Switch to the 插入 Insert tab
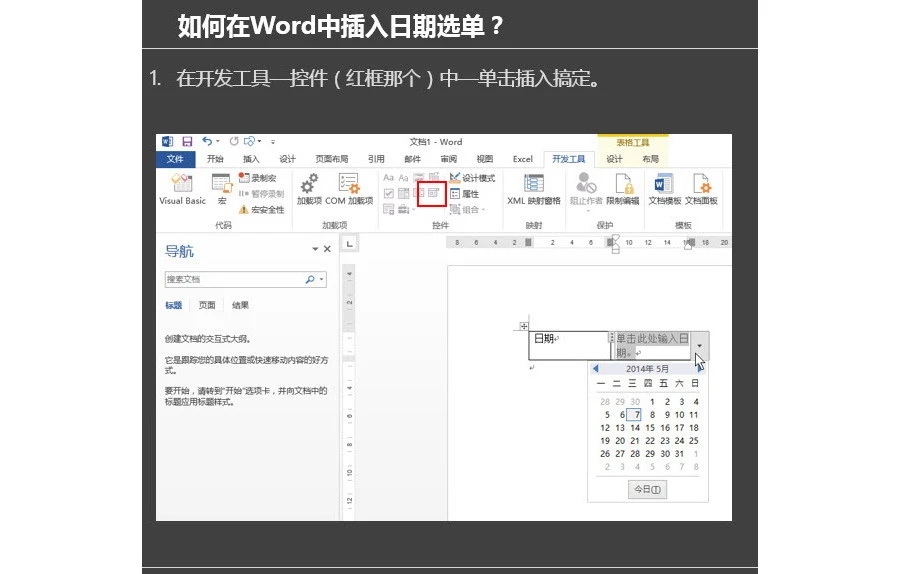900x574 pixels. [251, 159]
